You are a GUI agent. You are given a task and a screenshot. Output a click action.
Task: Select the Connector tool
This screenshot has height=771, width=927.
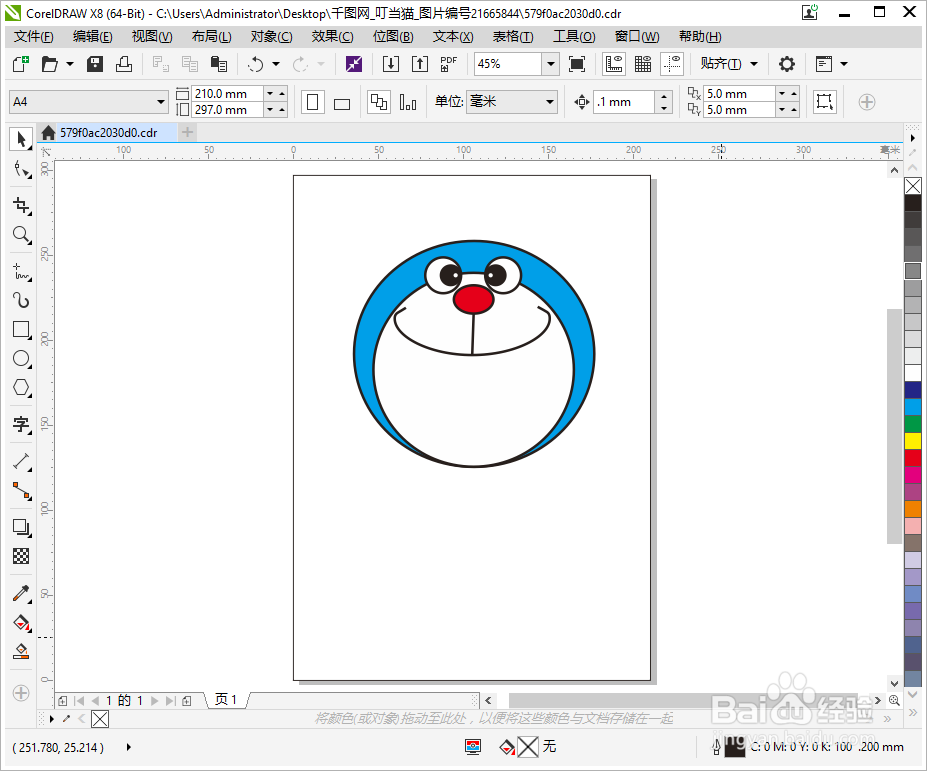(x=21, y=490)
